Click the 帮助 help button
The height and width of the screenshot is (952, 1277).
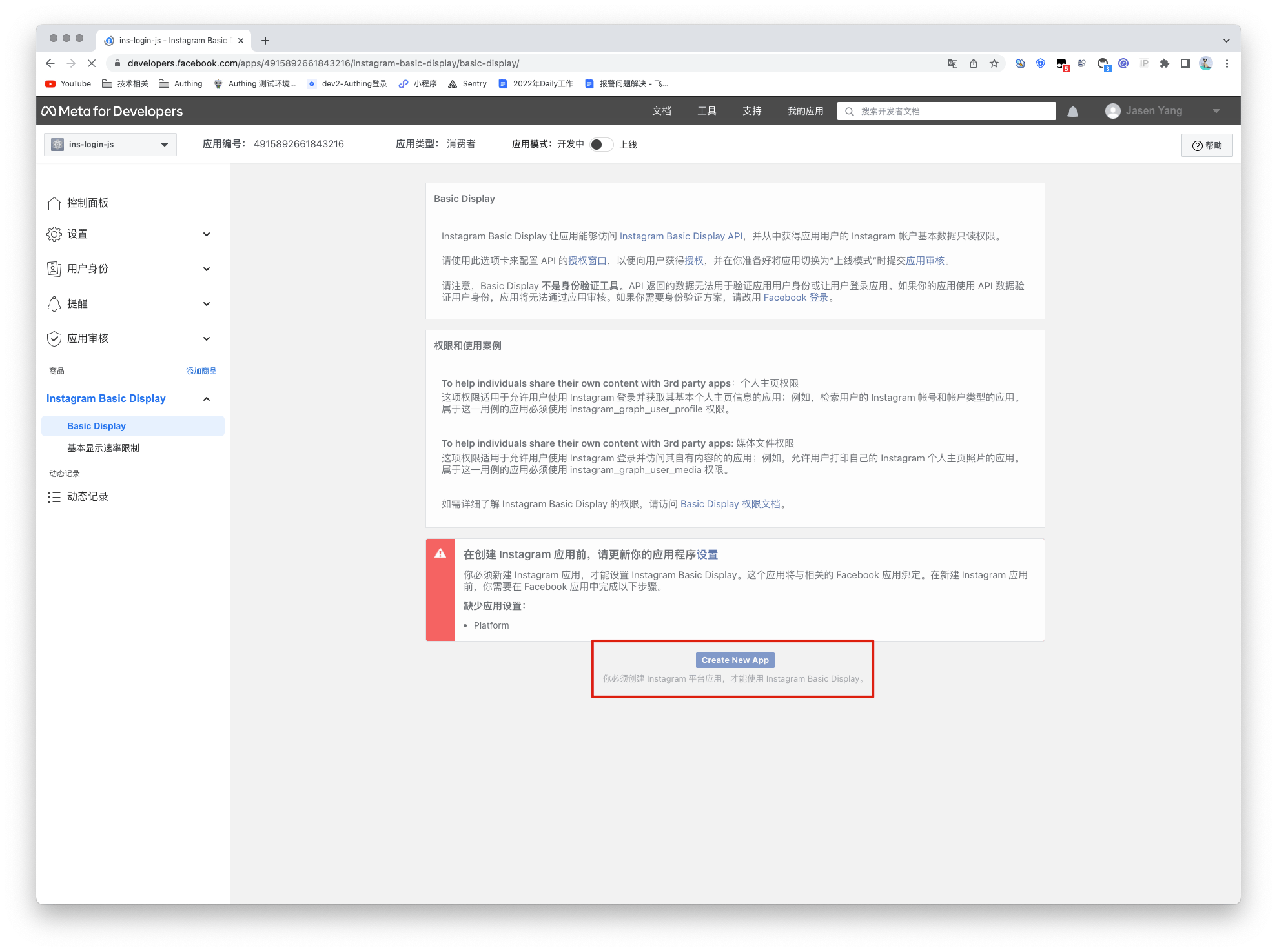coord(1207,145)
